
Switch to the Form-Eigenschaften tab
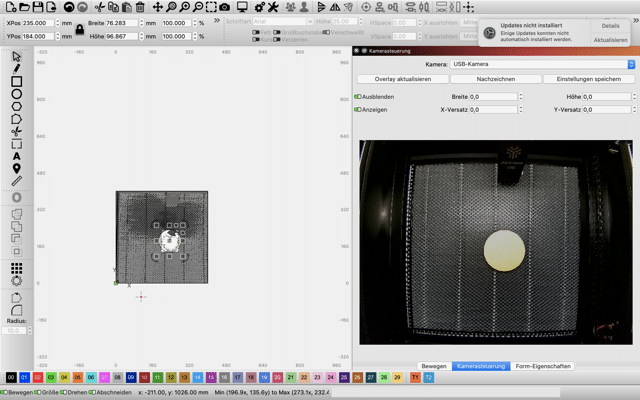543,366
